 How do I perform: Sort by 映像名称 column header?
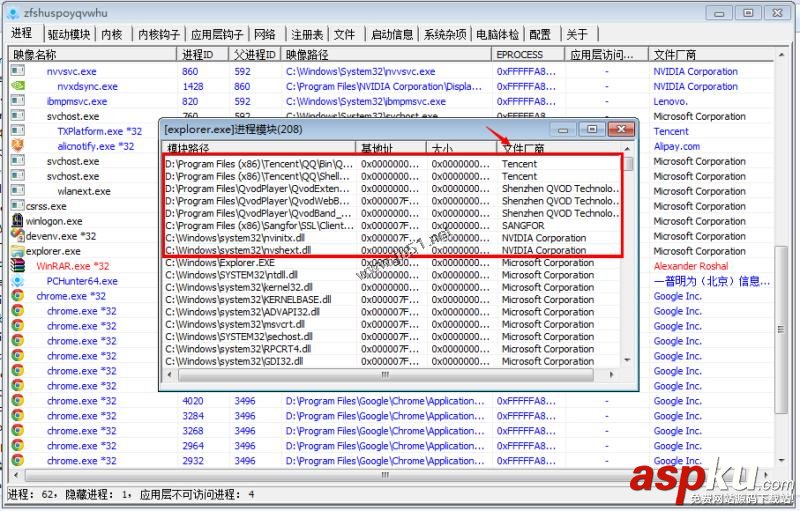pyautogui.click(x=93, y=55)
